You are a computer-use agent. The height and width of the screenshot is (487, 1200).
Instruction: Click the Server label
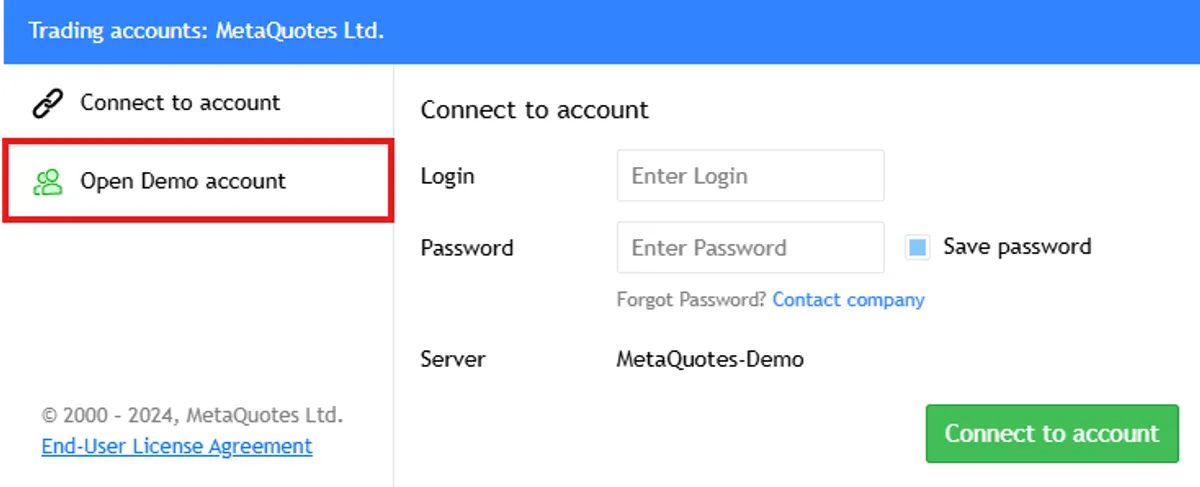click(453, 359)
